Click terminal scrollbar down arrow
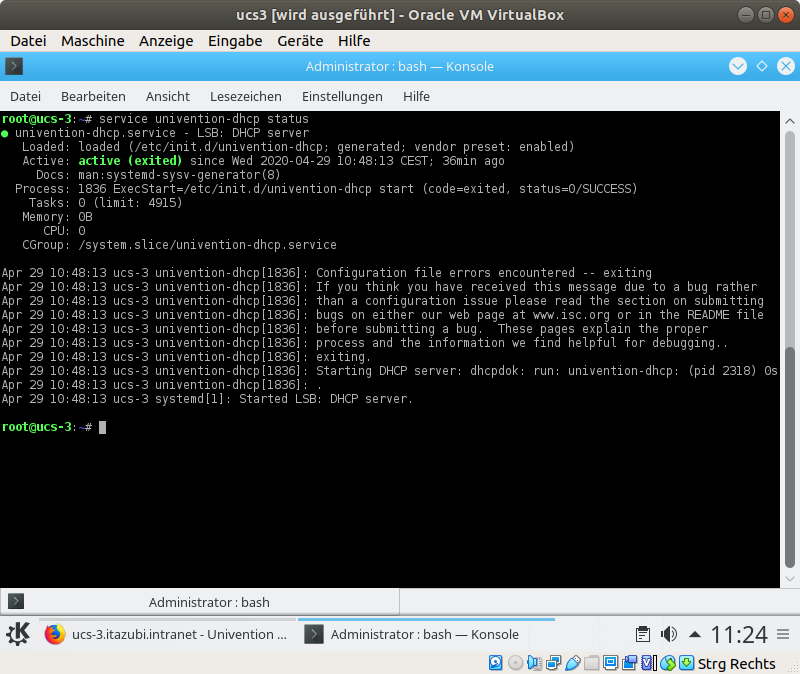This screenshot has width=800, height=674. click(x=790, y=579)
